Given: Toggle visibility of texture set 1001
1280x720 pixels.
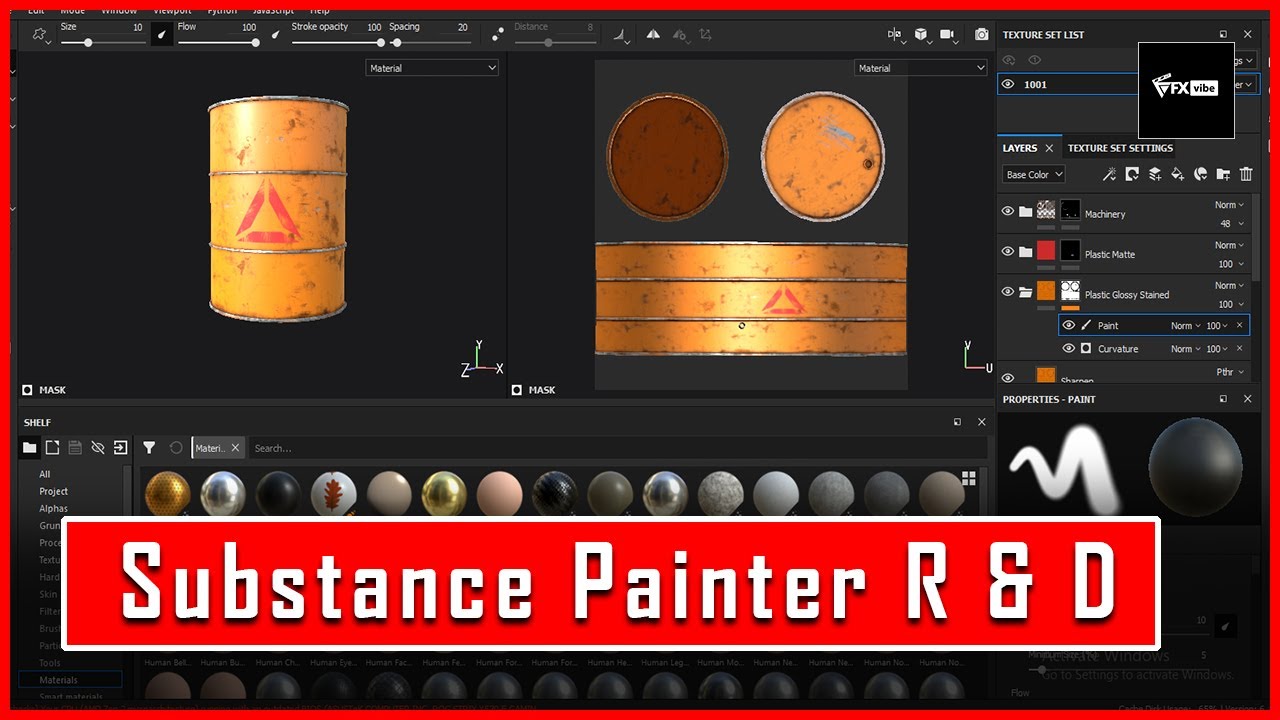Looking at the screenshot, I should pyautogui.click(x=1008, y=85).
